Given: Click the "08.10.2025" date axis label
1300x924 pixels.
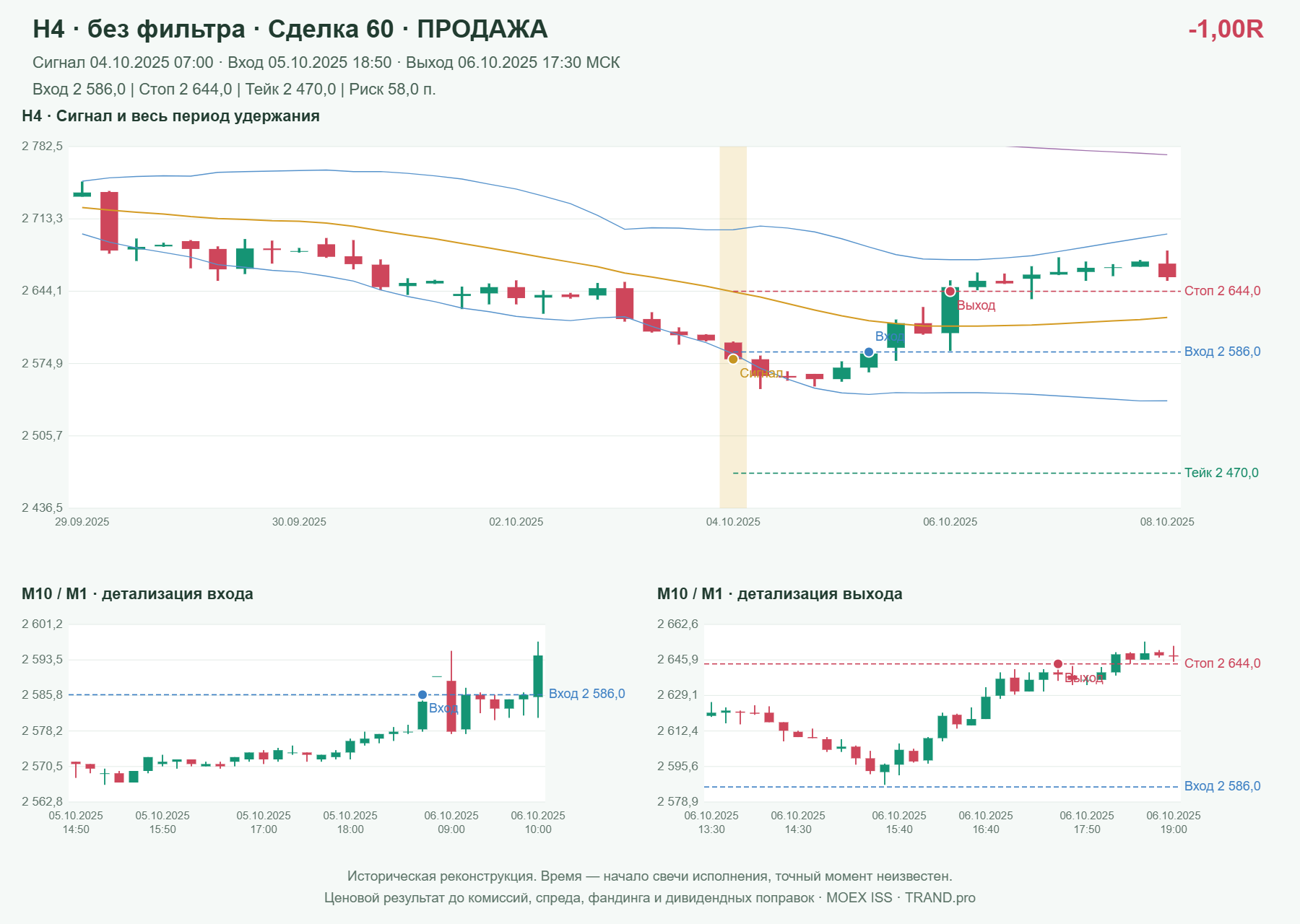Looking at the screenshot, I should click(1167, 522).
